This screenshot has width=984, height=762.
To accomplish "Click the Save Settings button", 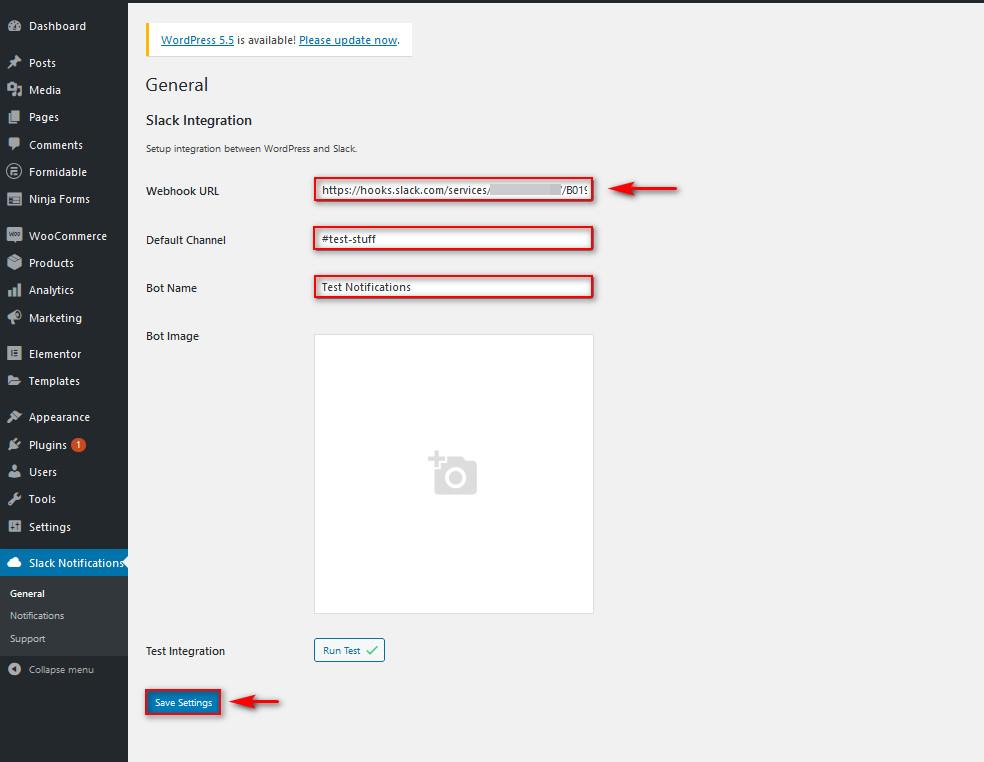I will pyautogui.click(x=183, y=702).
